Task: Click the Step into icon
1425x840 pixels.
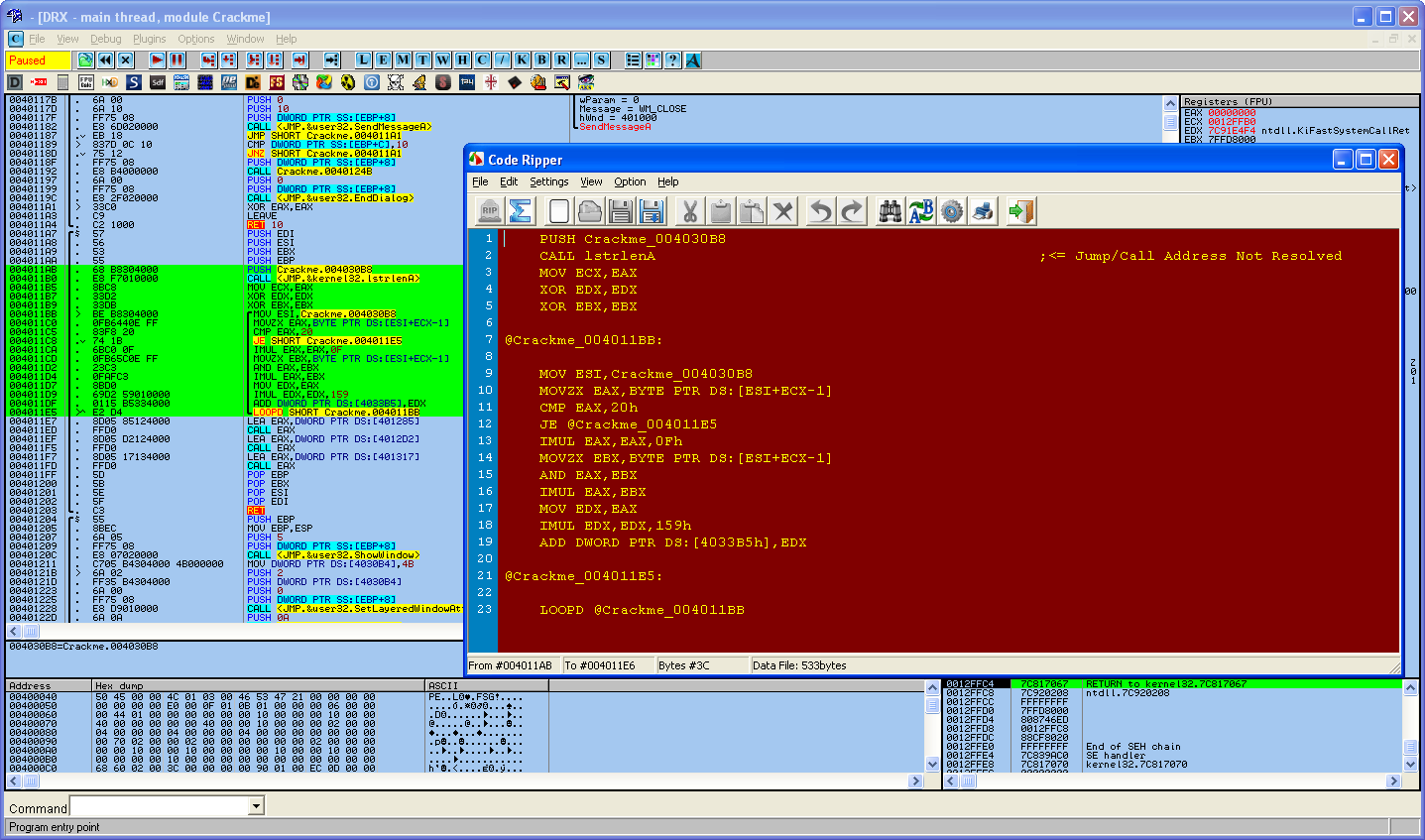Action: click(x=208, y=60)
